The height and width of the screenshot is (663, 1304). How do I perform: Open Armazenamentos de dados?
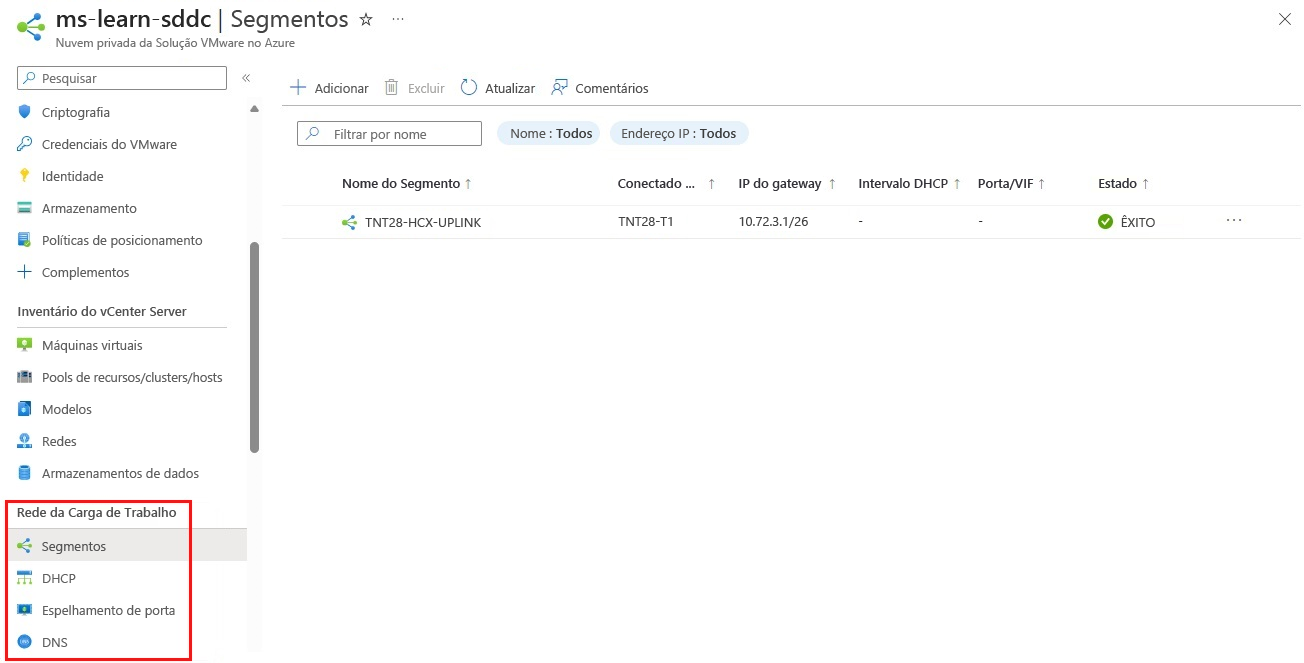pyautogui.click(x=120, y=473)
